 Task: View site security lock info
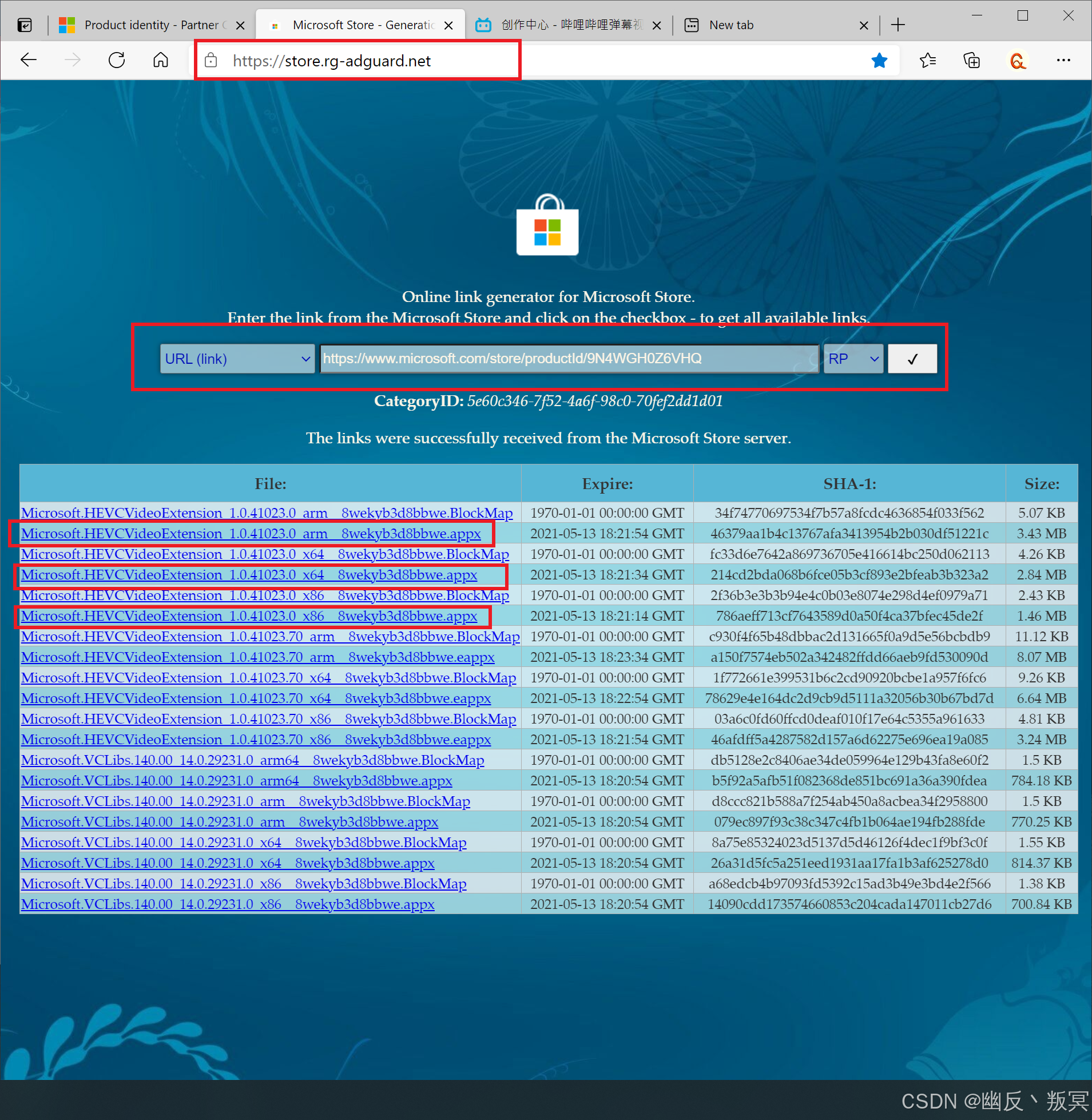tap(211, 60)
